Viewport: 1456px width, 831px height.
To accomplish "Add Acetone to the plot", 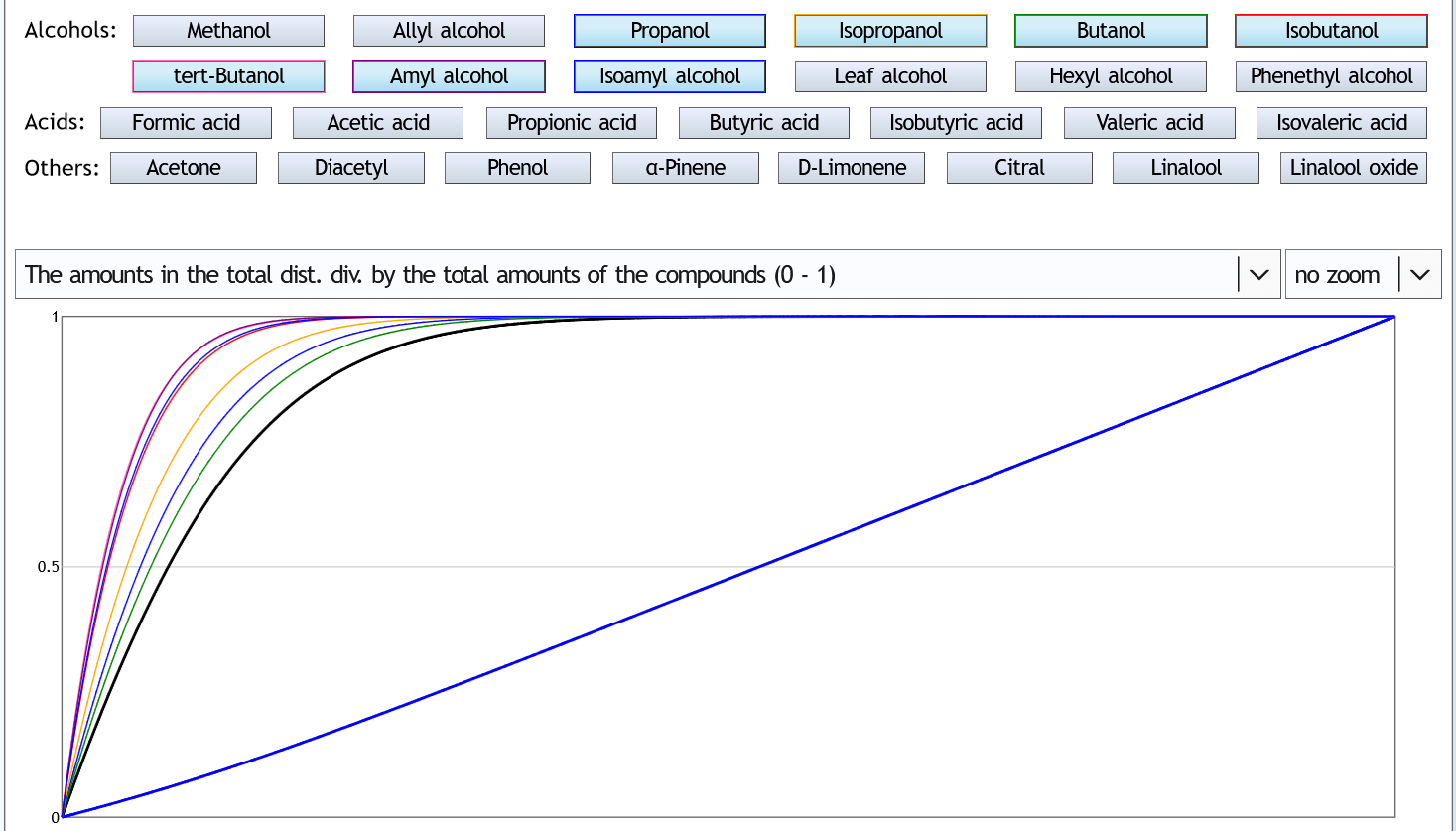I will click(x=184, y=168).
